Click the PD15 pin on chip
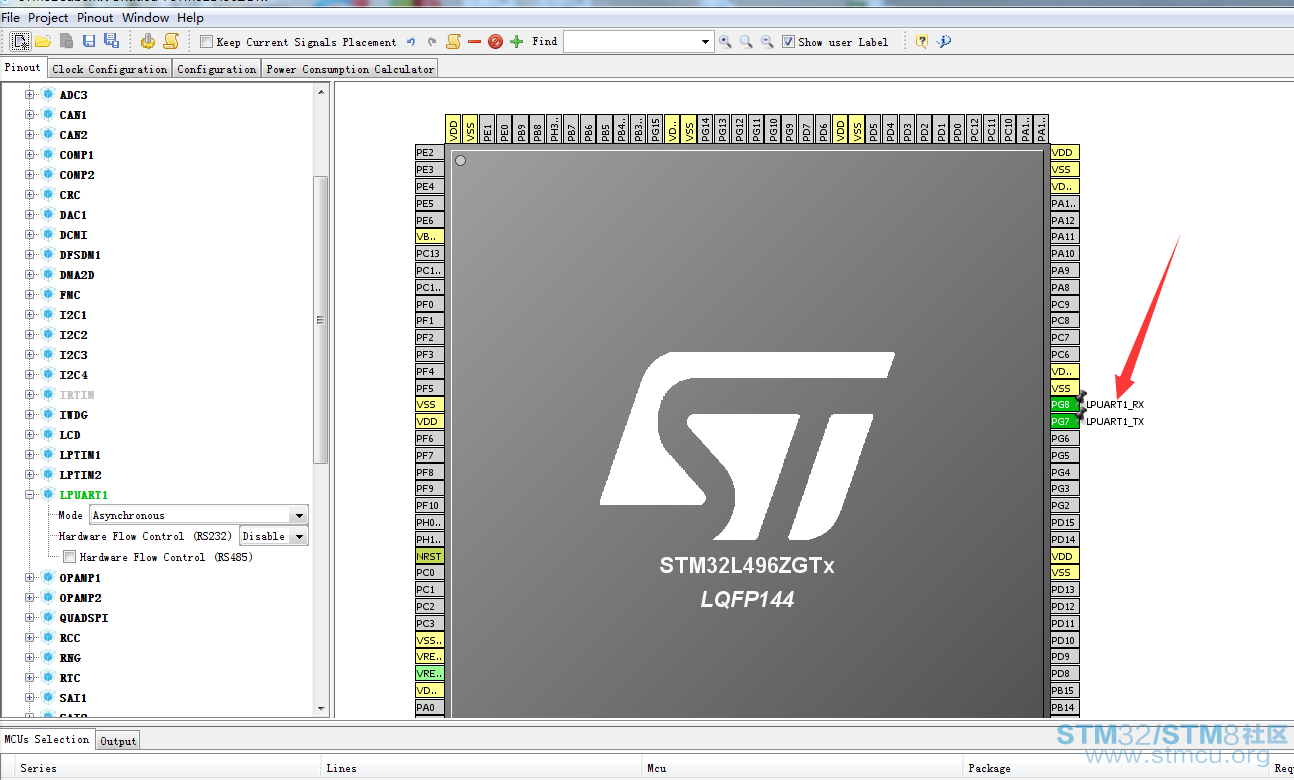 pos(1064,523)
